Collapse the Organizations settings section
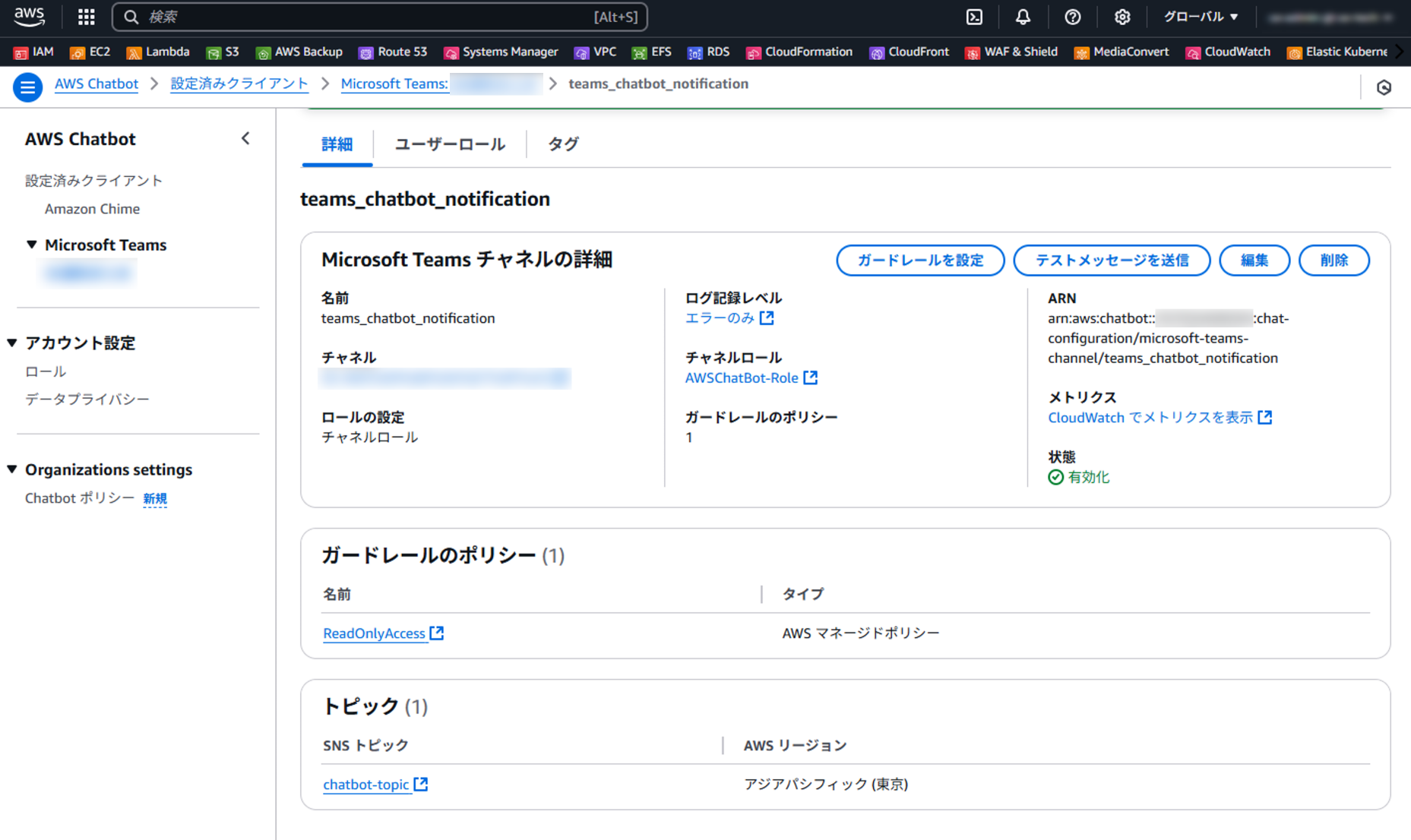1411x840 pixels. click(x=11, y=469)
